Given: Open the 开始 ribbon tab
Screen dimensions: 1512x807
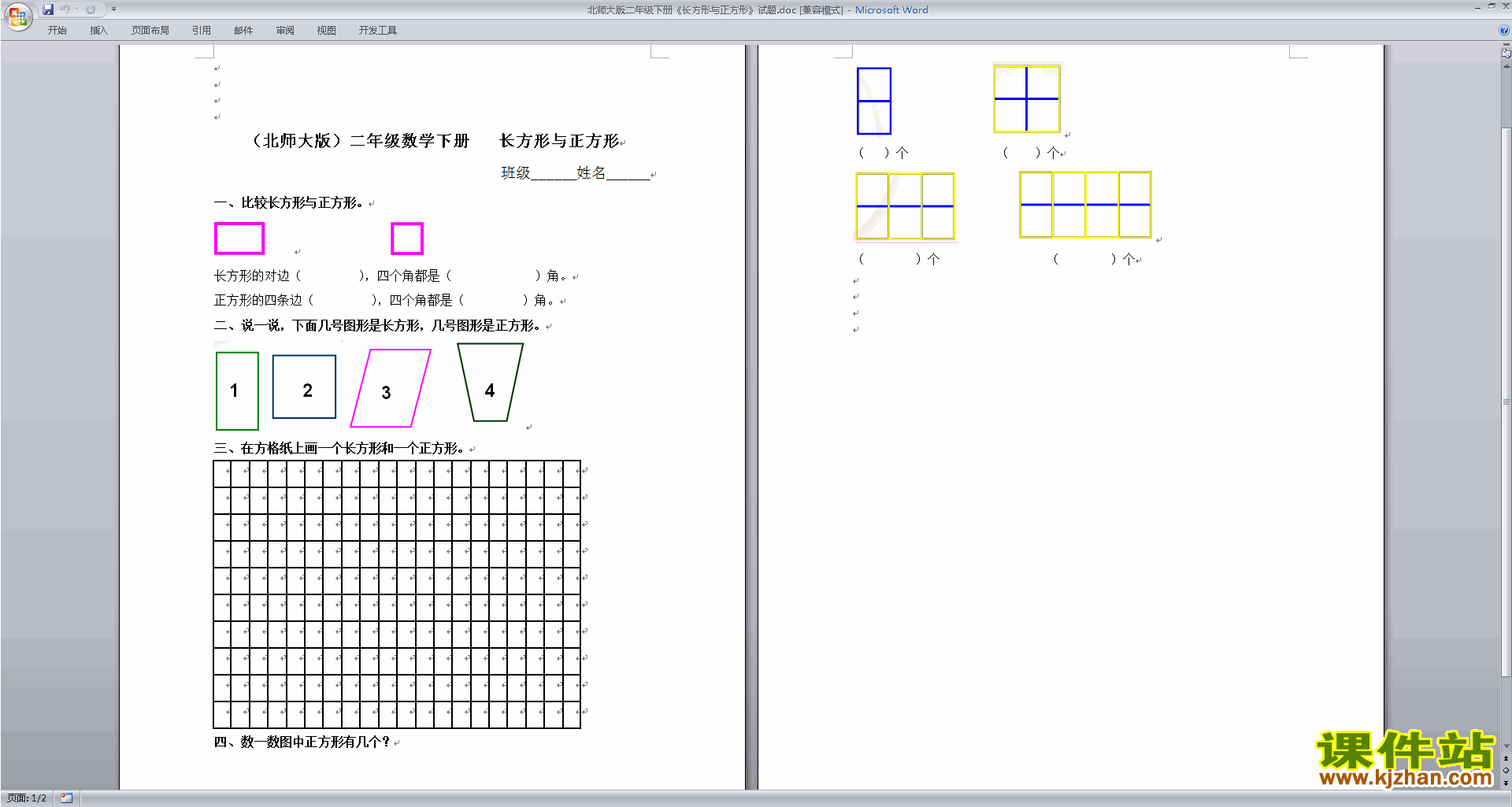Looking at the screenshot, I should click(x=57, y=31).
